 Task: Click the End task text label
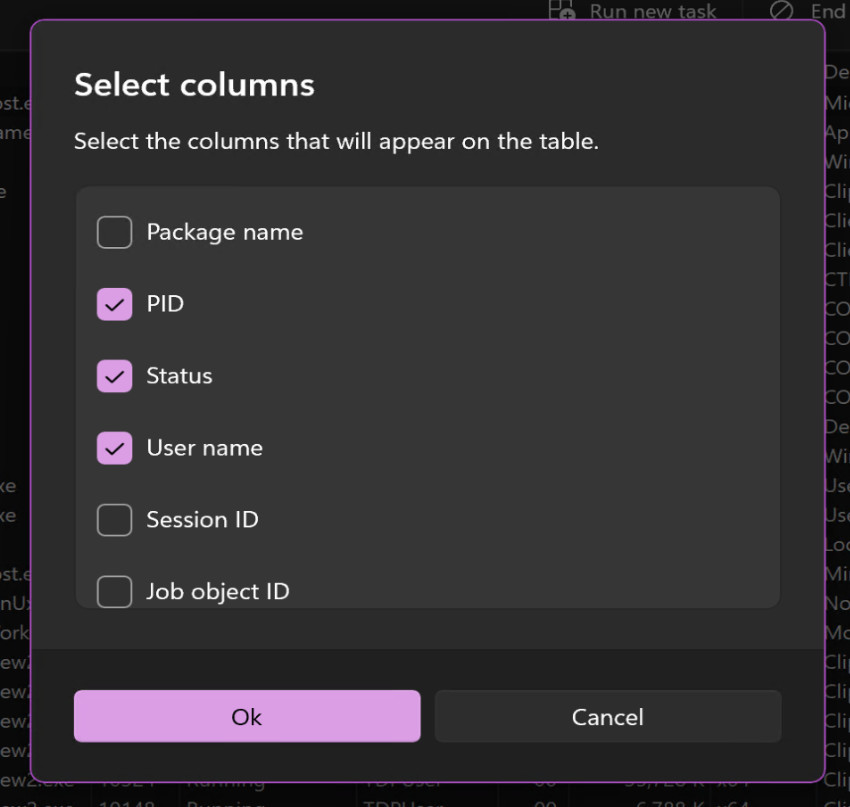(827, 11)
